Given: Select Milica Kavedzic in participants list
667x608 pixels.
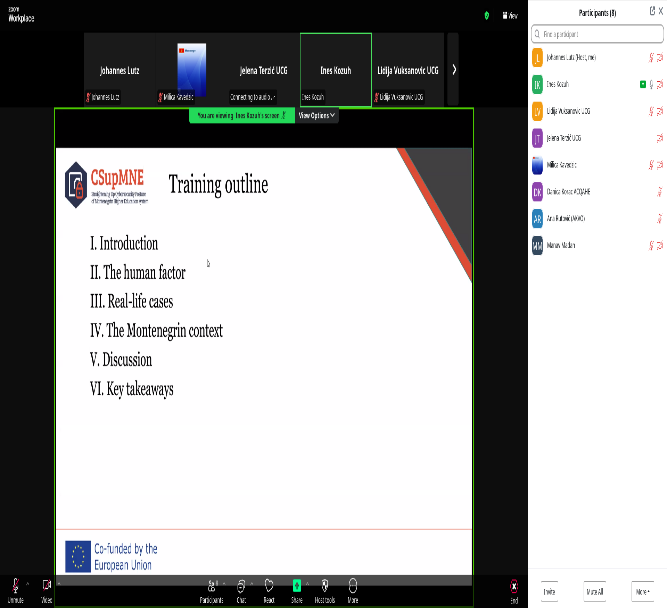Looking at the screenshot, I should coord(597,165).
